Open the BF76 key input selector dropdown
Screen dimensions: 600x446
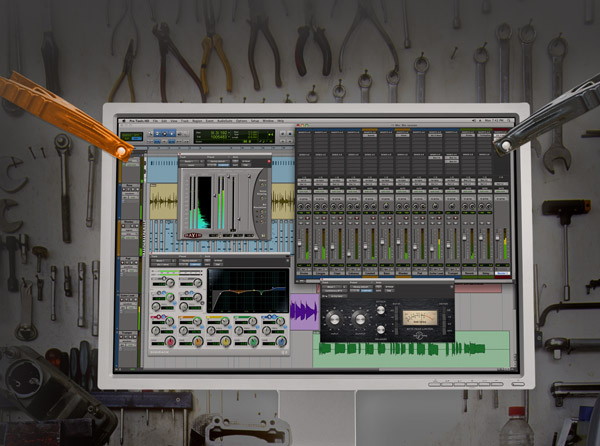[x=338, y=296]
